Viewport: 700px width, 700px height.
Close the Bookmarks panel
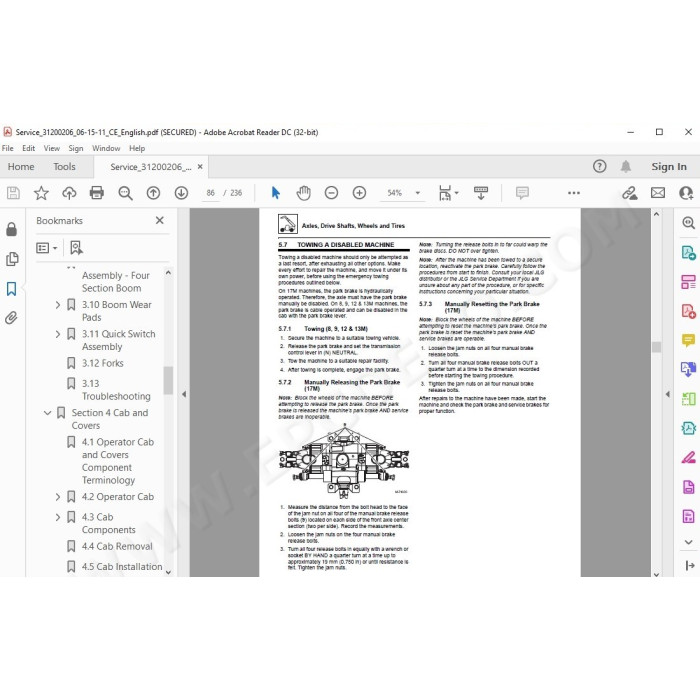[x=159, y=221]
